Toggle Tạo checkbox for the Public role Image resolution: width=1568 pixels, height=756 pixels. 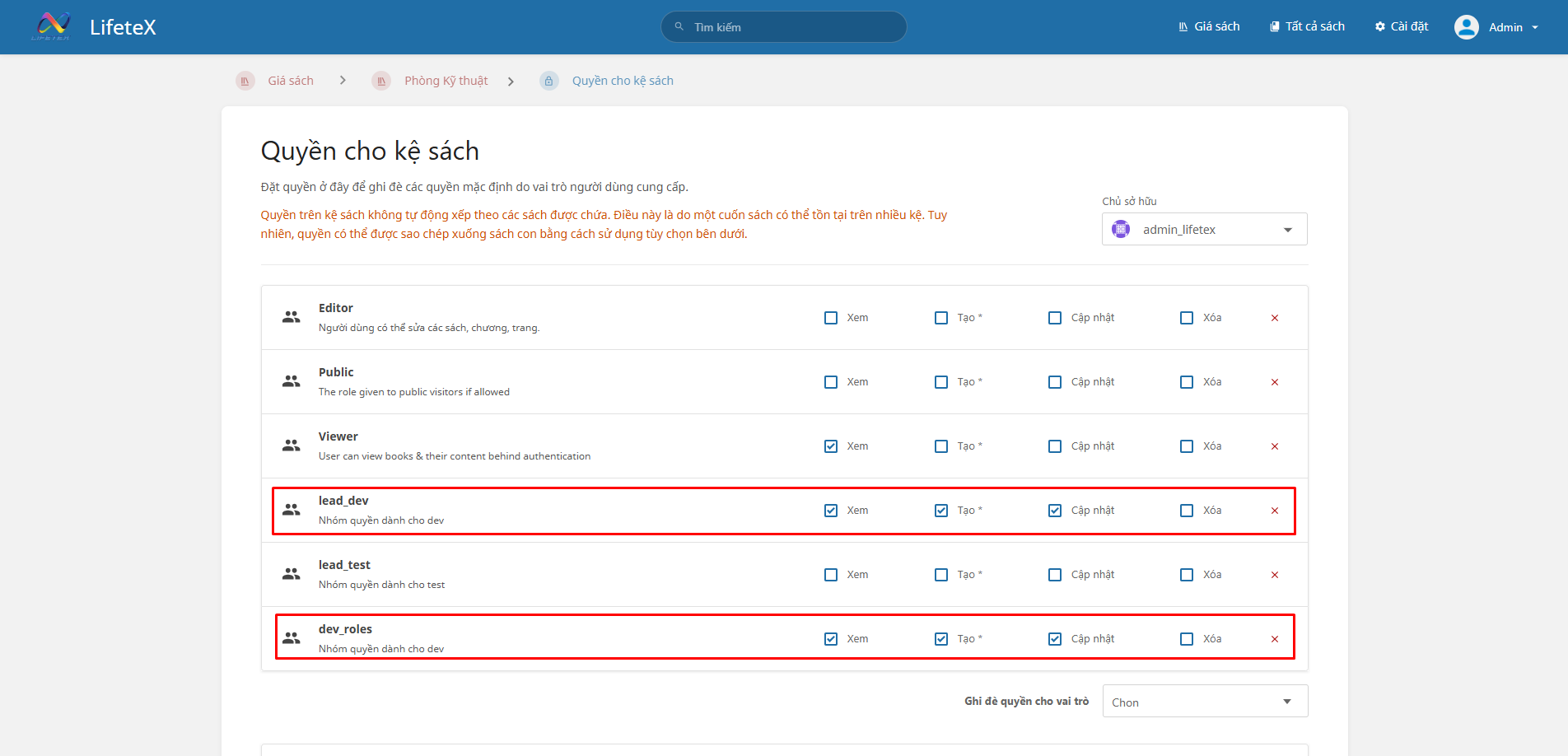pos(941,382)
